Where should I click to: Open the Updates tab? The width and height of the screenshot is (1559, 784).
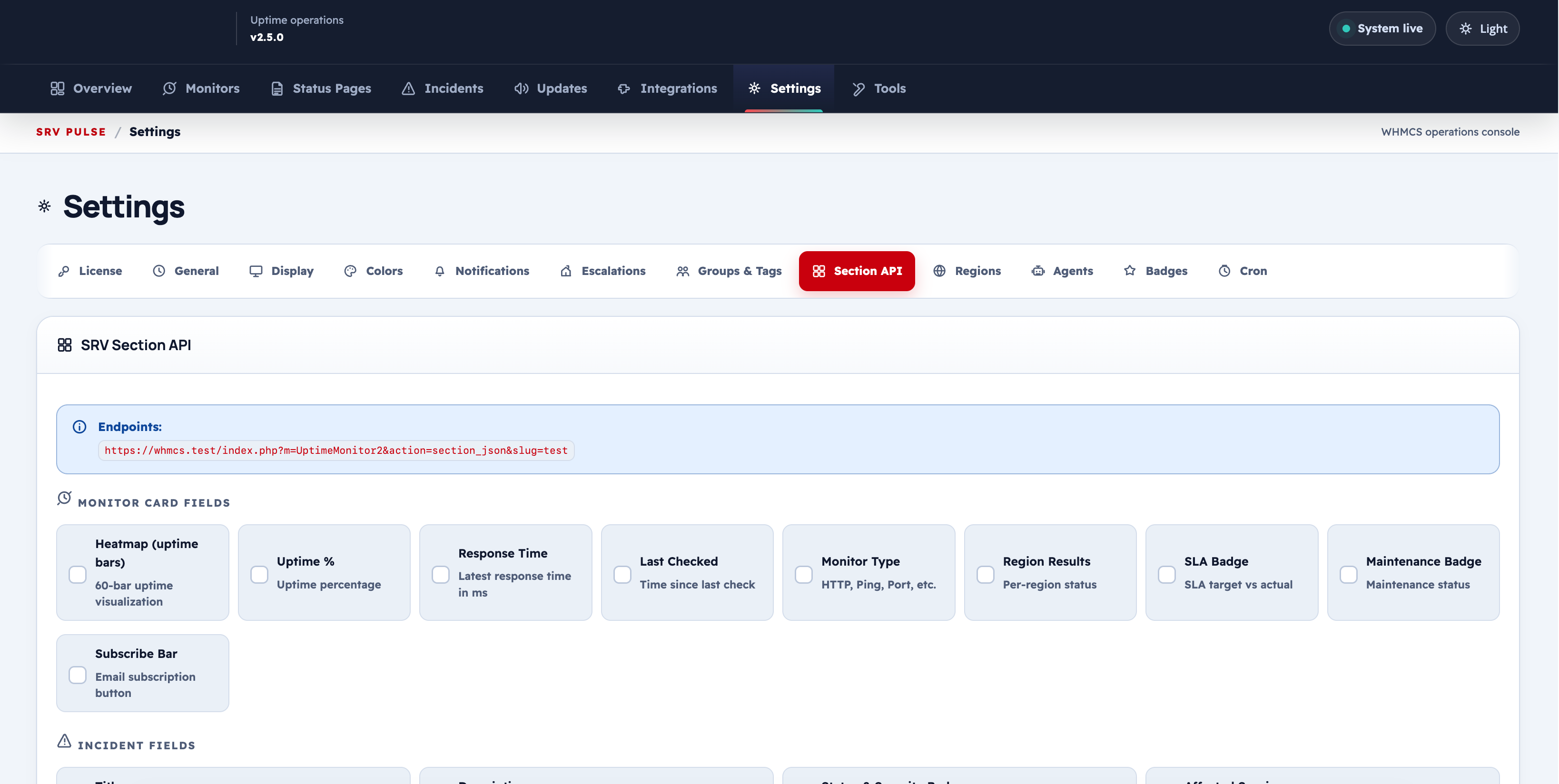(551, 88)
